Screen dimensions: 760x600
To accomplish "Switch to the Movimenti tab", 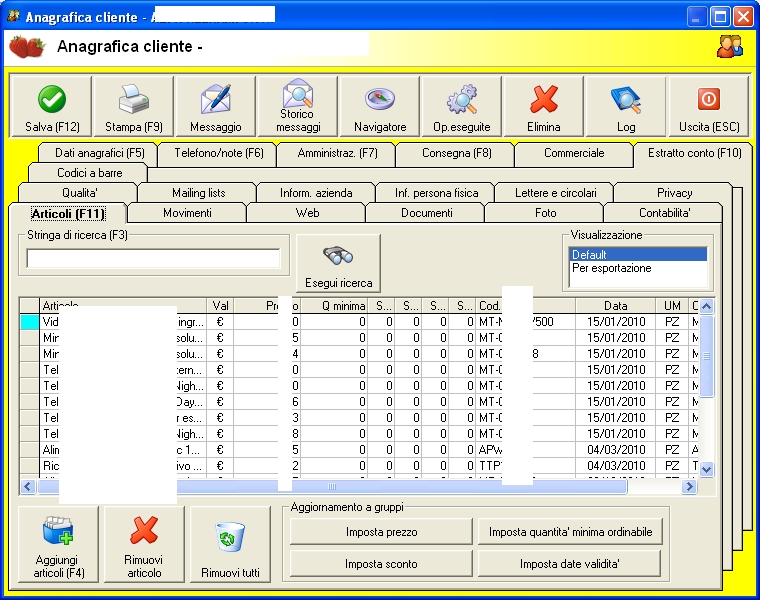I will (187, 213).
